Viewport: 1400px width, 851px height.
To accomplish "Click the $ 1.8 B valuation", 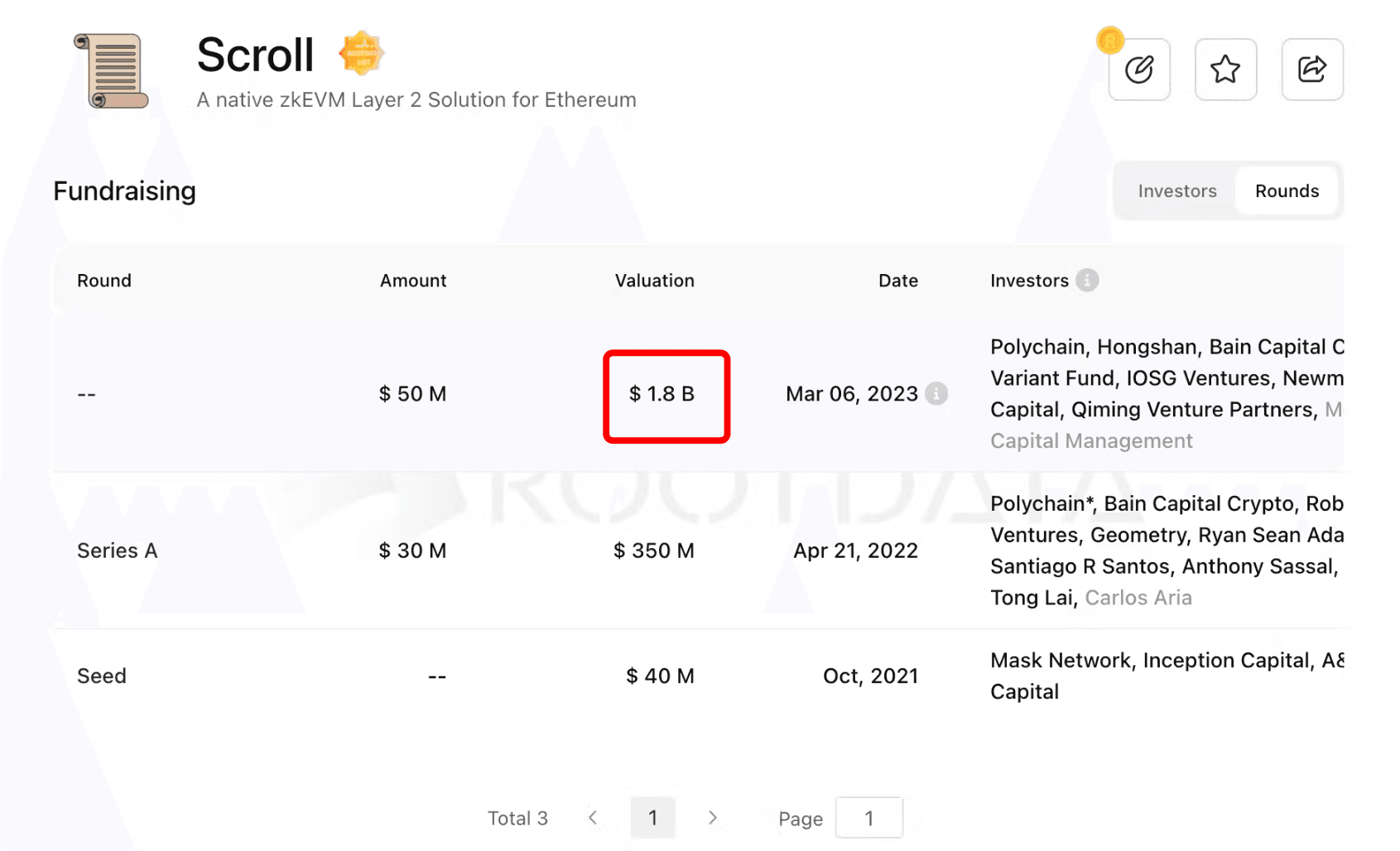I will pyautogui.click(x=662, y=394).
